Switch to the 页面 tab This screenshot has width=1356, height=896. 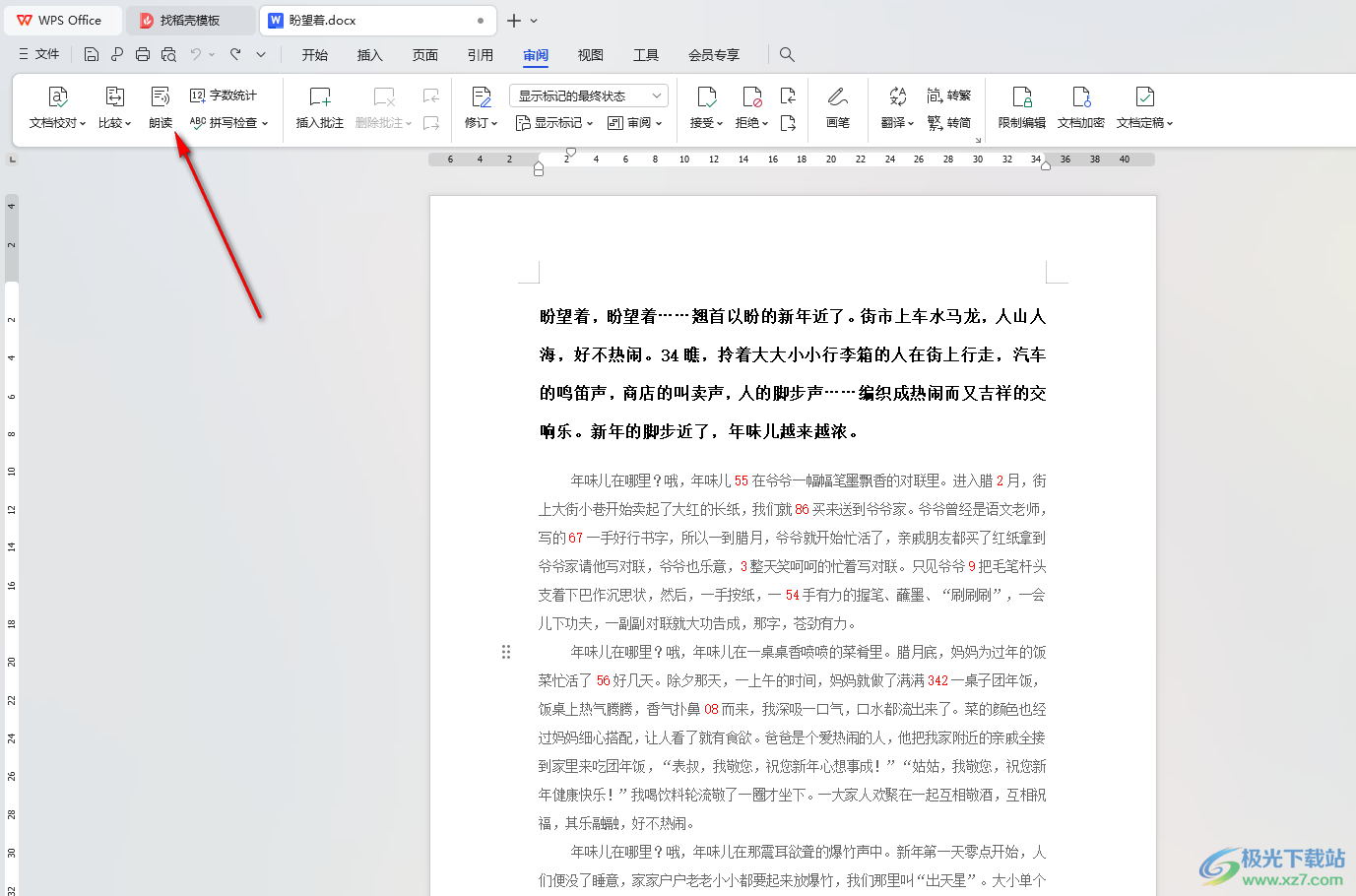(x=425, y=55)
